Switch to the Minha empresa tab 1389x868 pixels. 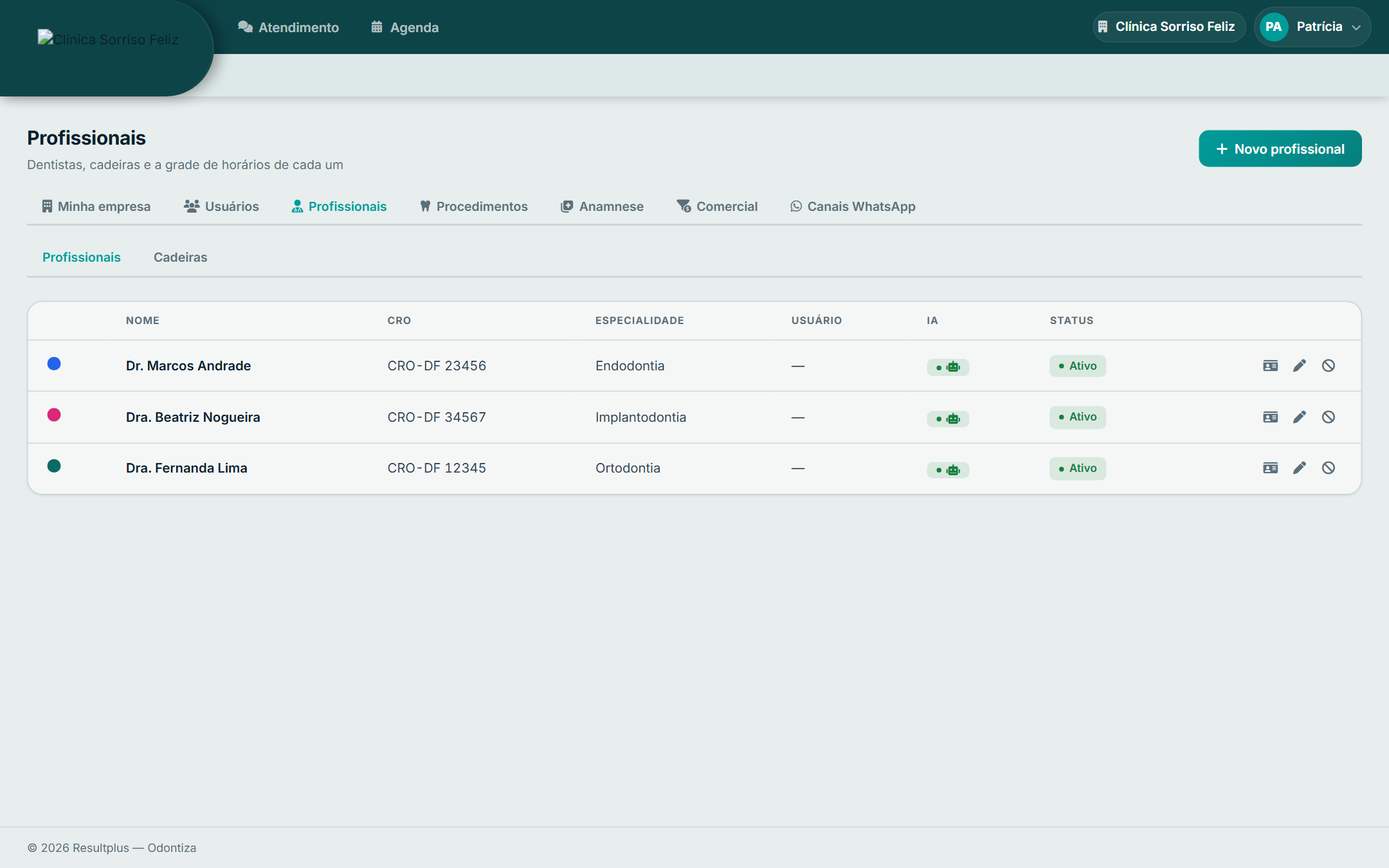(96, 206)
